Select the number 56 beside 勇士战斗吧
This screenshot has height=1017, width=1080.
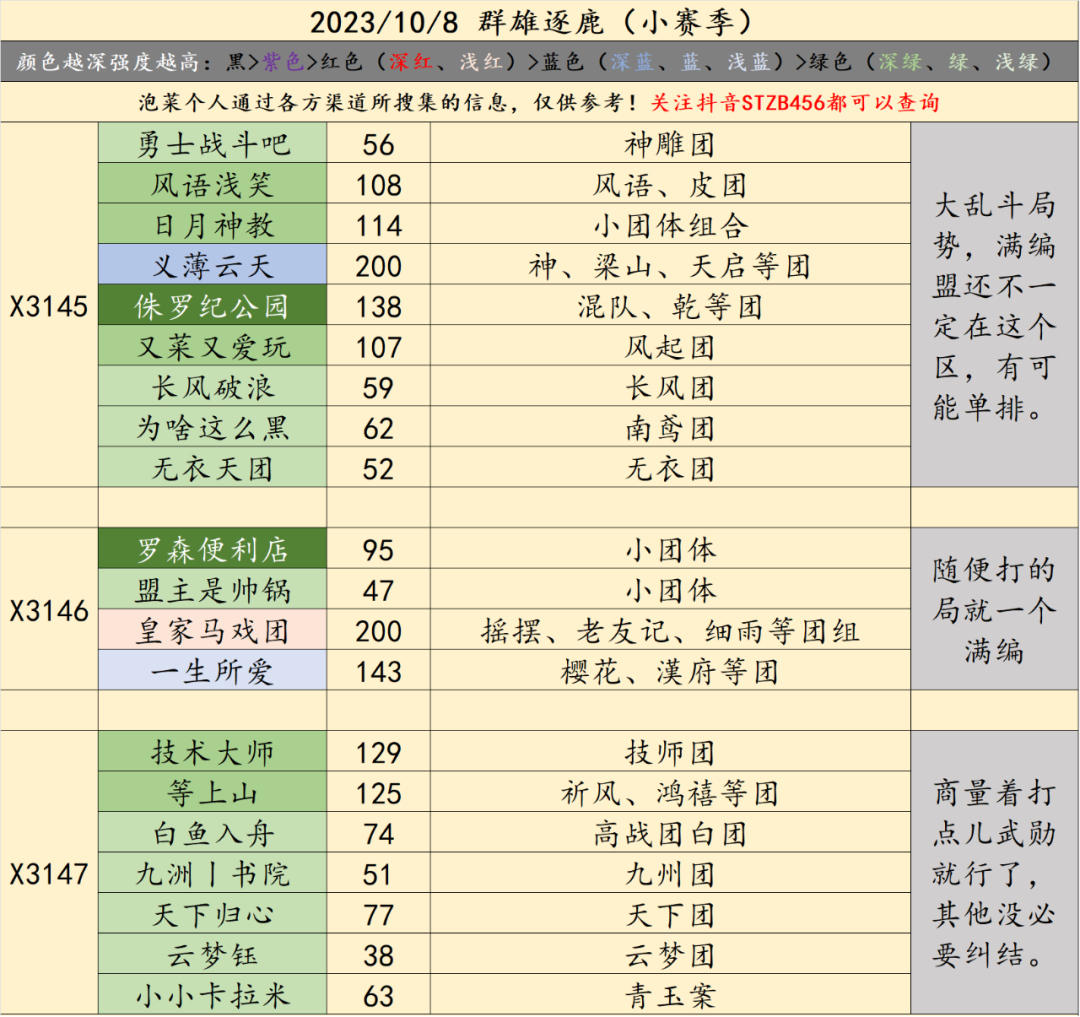point(378,144)
